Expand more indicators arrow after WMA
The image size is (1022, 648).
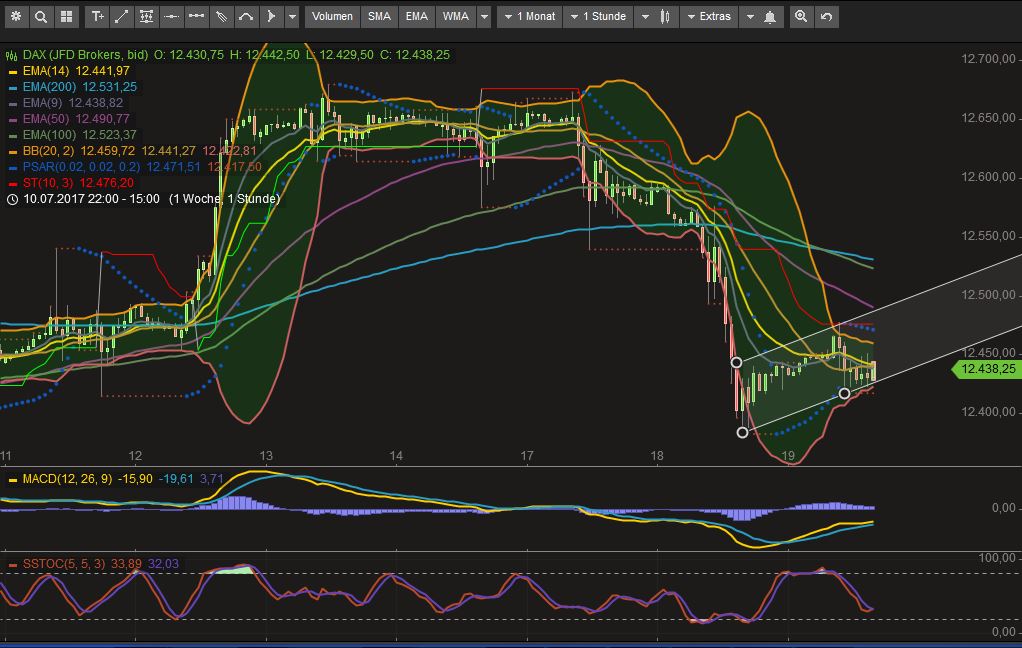(484, 17)
